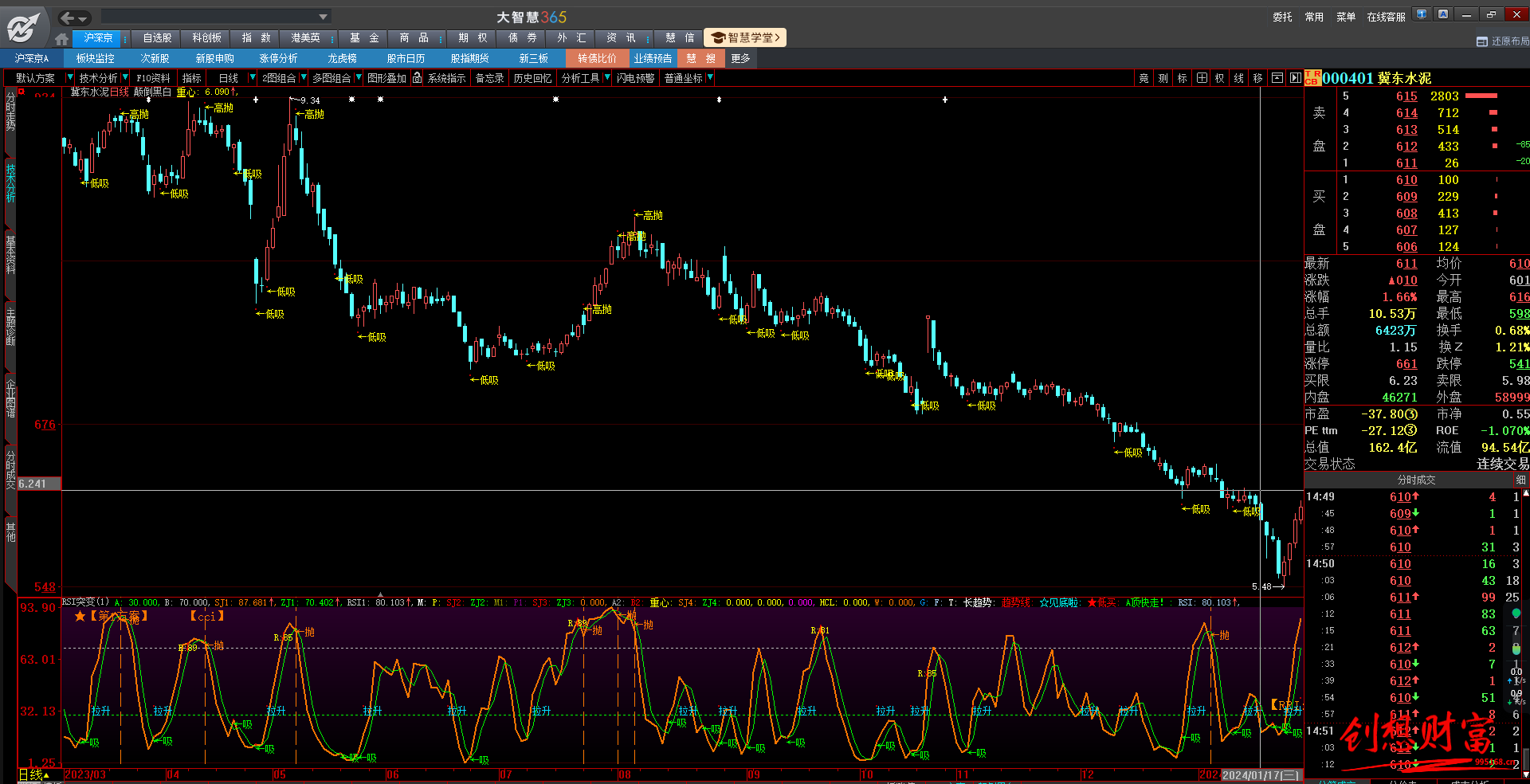Expand the 技术分析 dropdown arrow

click(124, 78)
